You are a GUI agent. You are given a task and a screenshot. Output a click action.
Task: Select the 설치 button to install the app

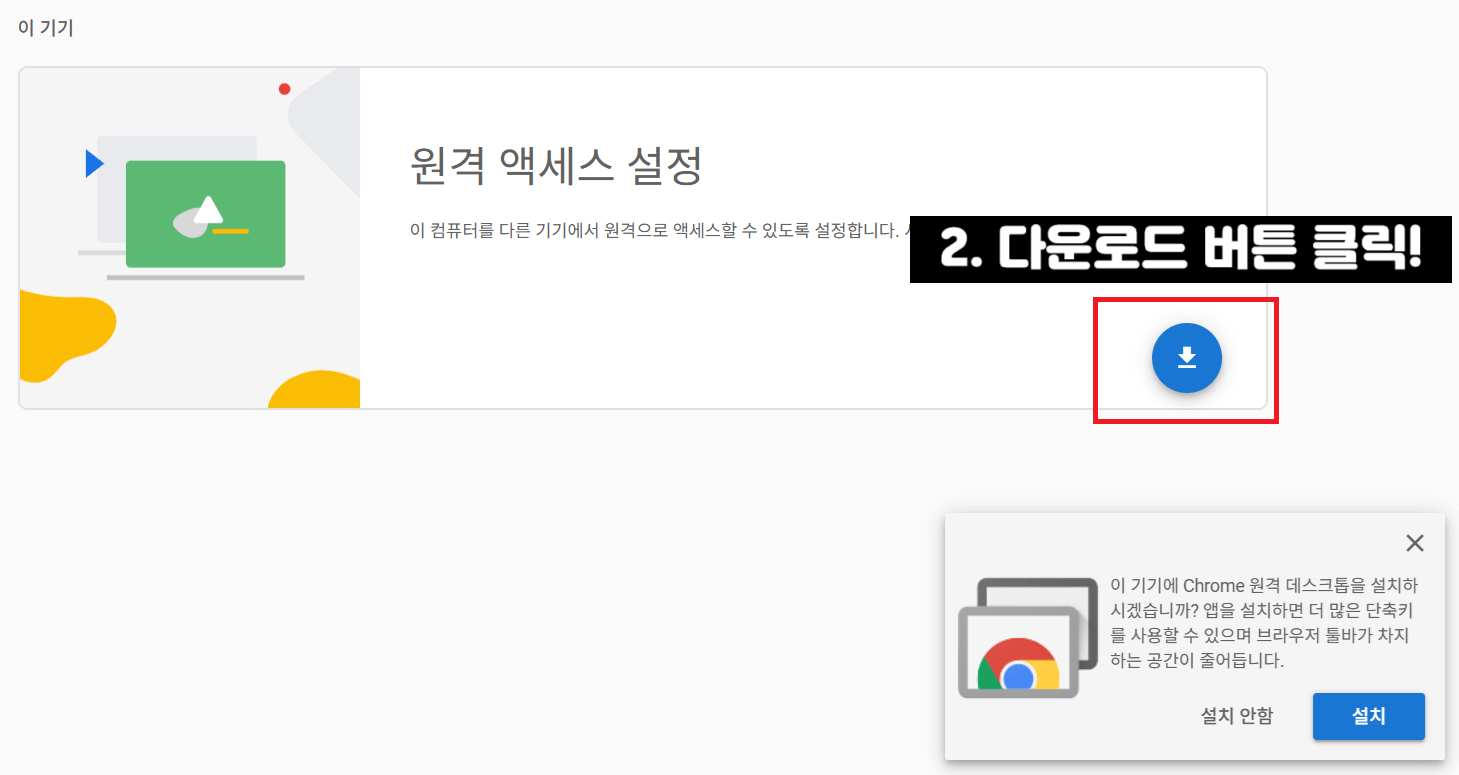pyautogui.click(x=1368, y=716)
